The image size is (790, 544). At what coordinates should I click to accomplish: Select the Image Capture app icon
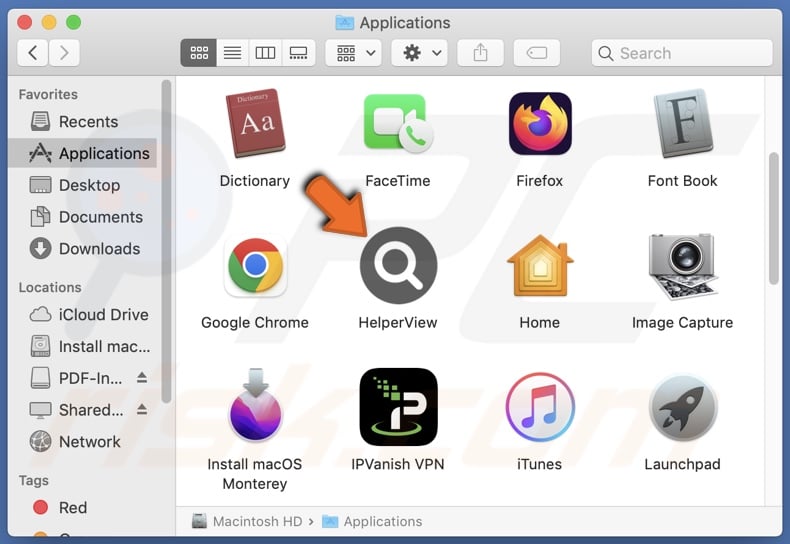683,266
